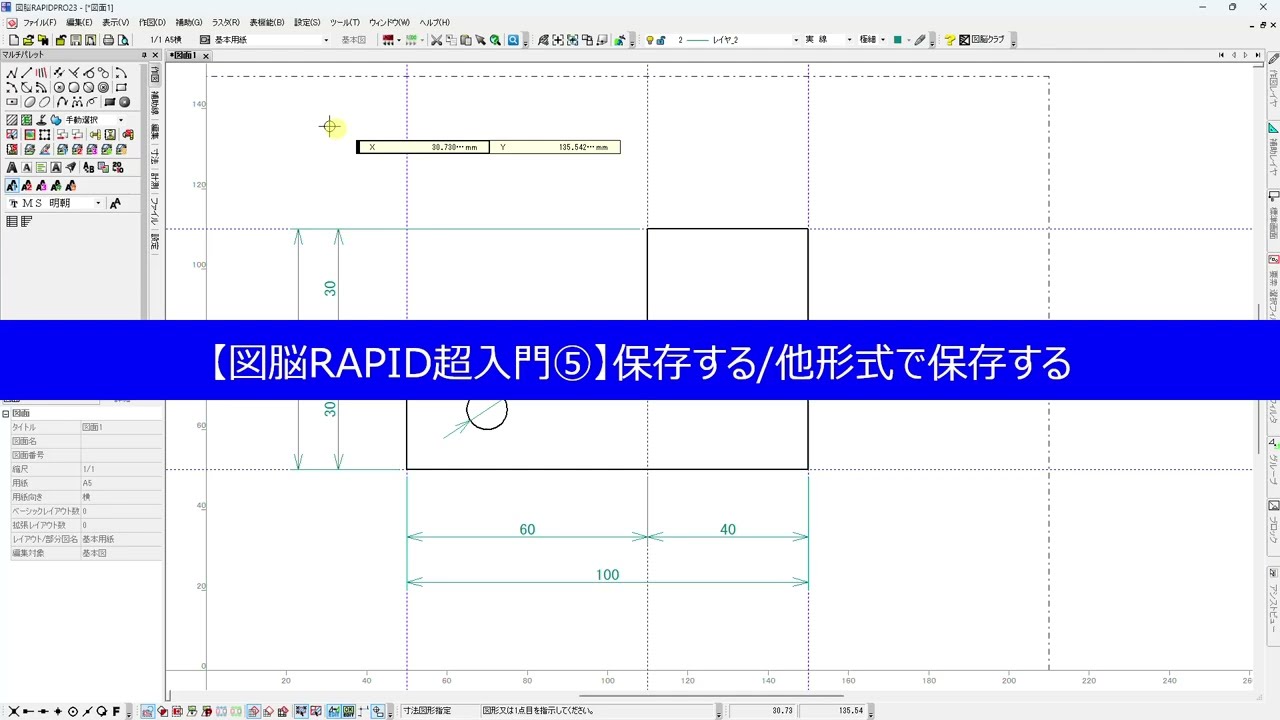Viewport: 1280px width, 720px height.
Task: Click the Save floppy disk icon
Action: pos(76,40)
